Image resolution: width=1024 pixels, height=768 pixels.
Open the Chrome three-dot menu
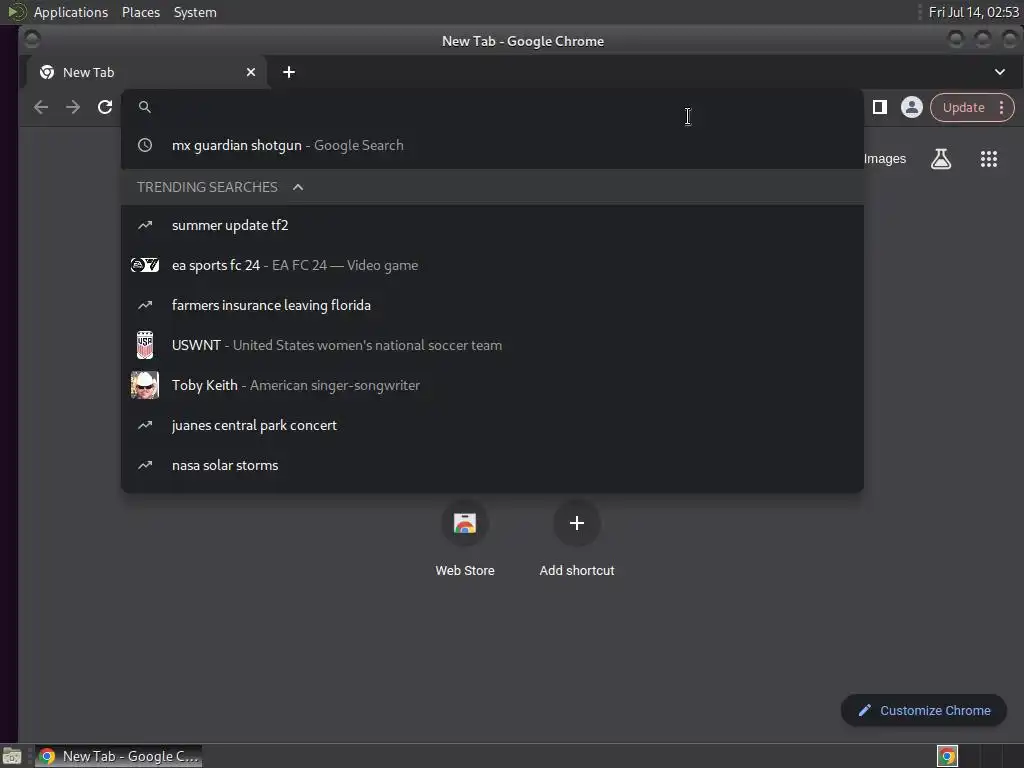1001,108
